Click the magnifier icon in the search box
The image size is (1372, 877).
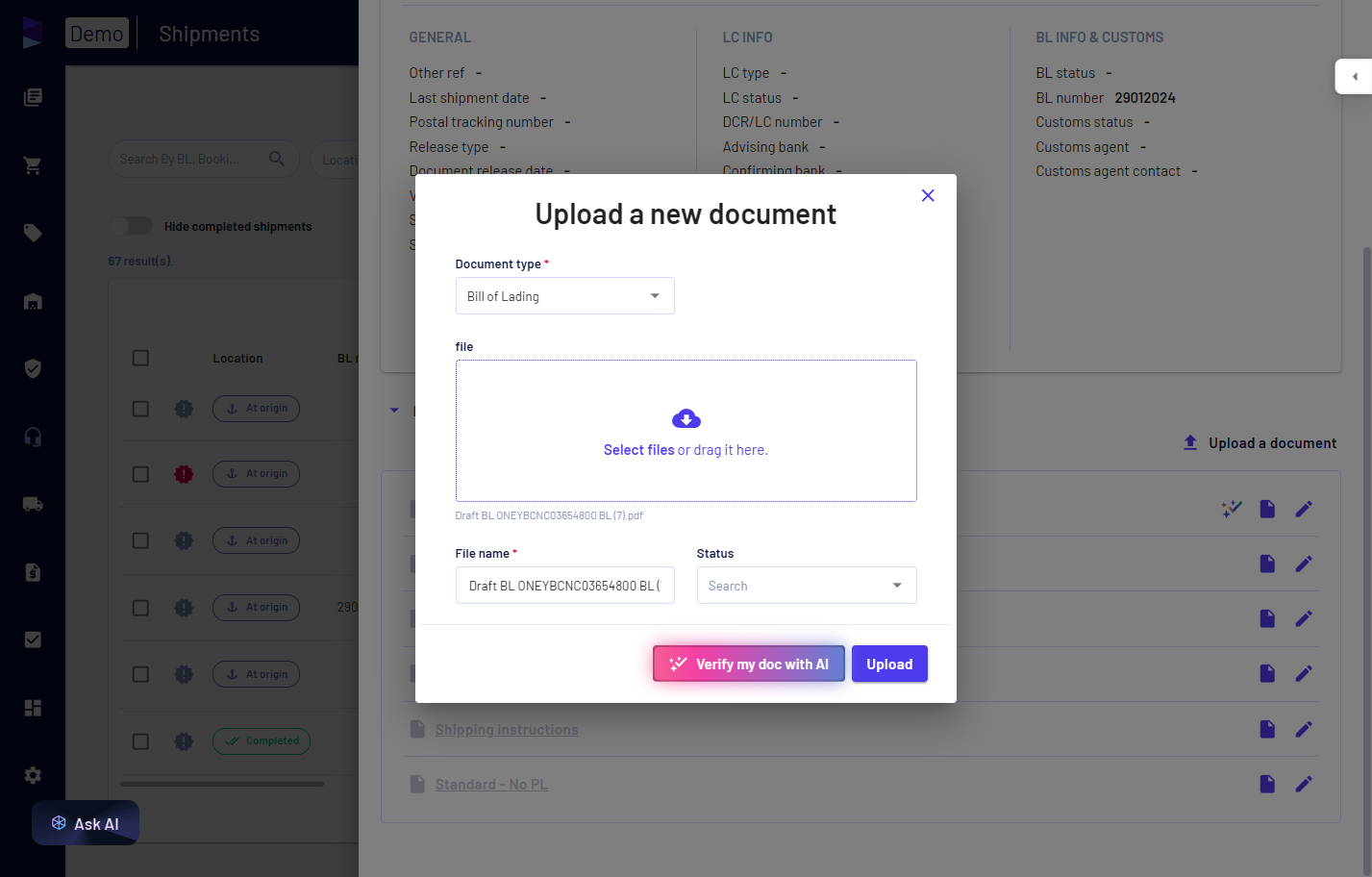coord(277,159)
